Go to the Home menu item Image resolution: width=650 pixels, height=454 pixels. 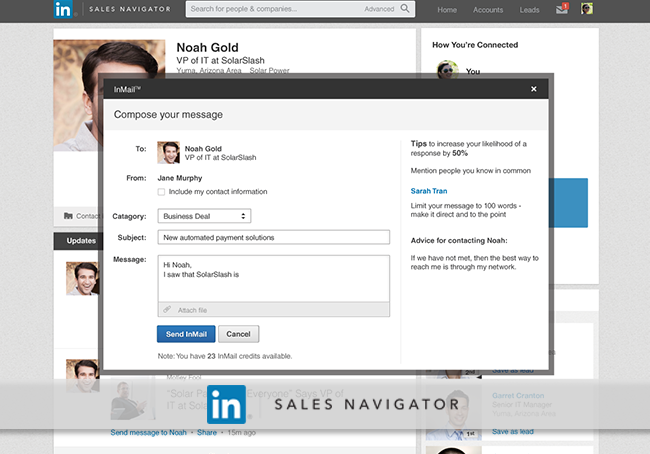coord(447,10)
